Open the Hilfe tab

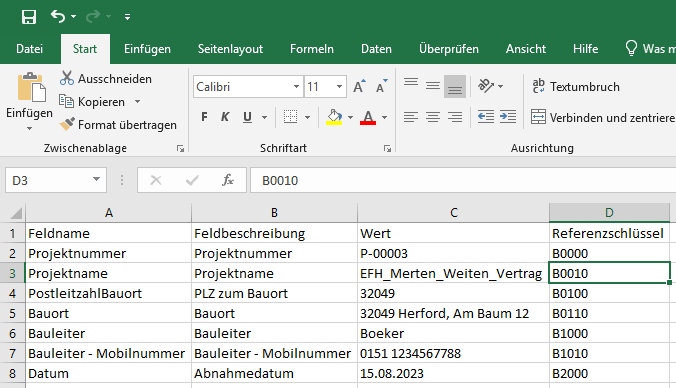(585, 49)
